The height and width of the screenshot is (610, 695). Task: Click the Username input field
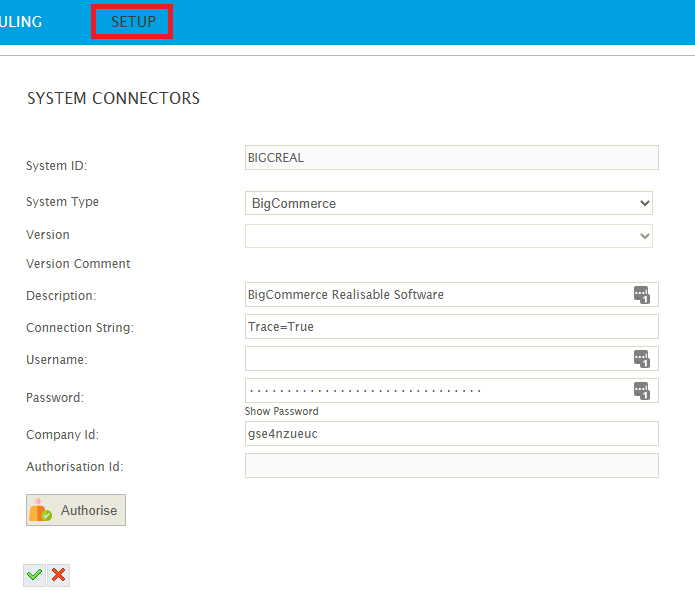tap(452, 358)
